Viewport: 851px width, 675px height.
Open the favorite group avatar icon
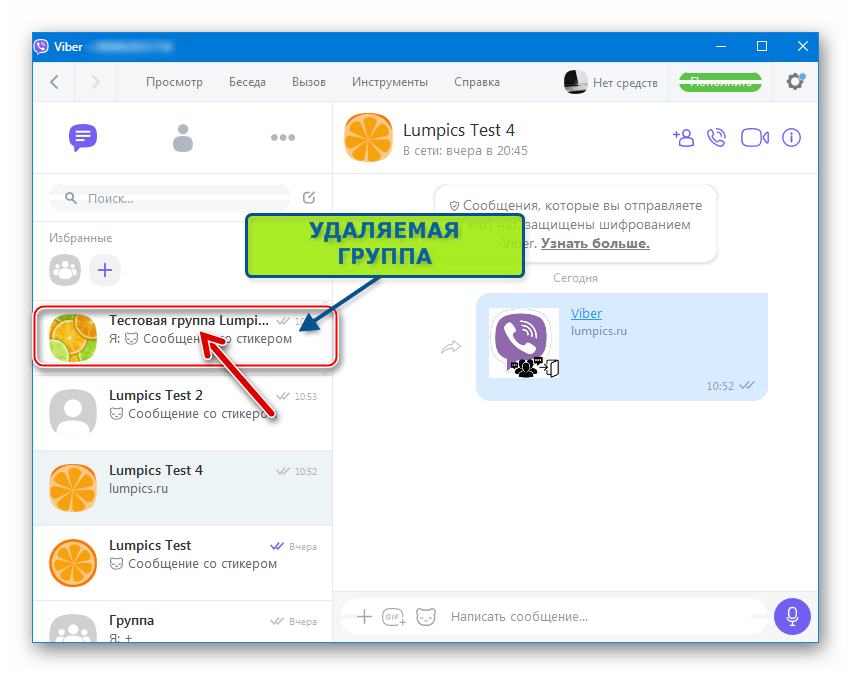(65, 270)
